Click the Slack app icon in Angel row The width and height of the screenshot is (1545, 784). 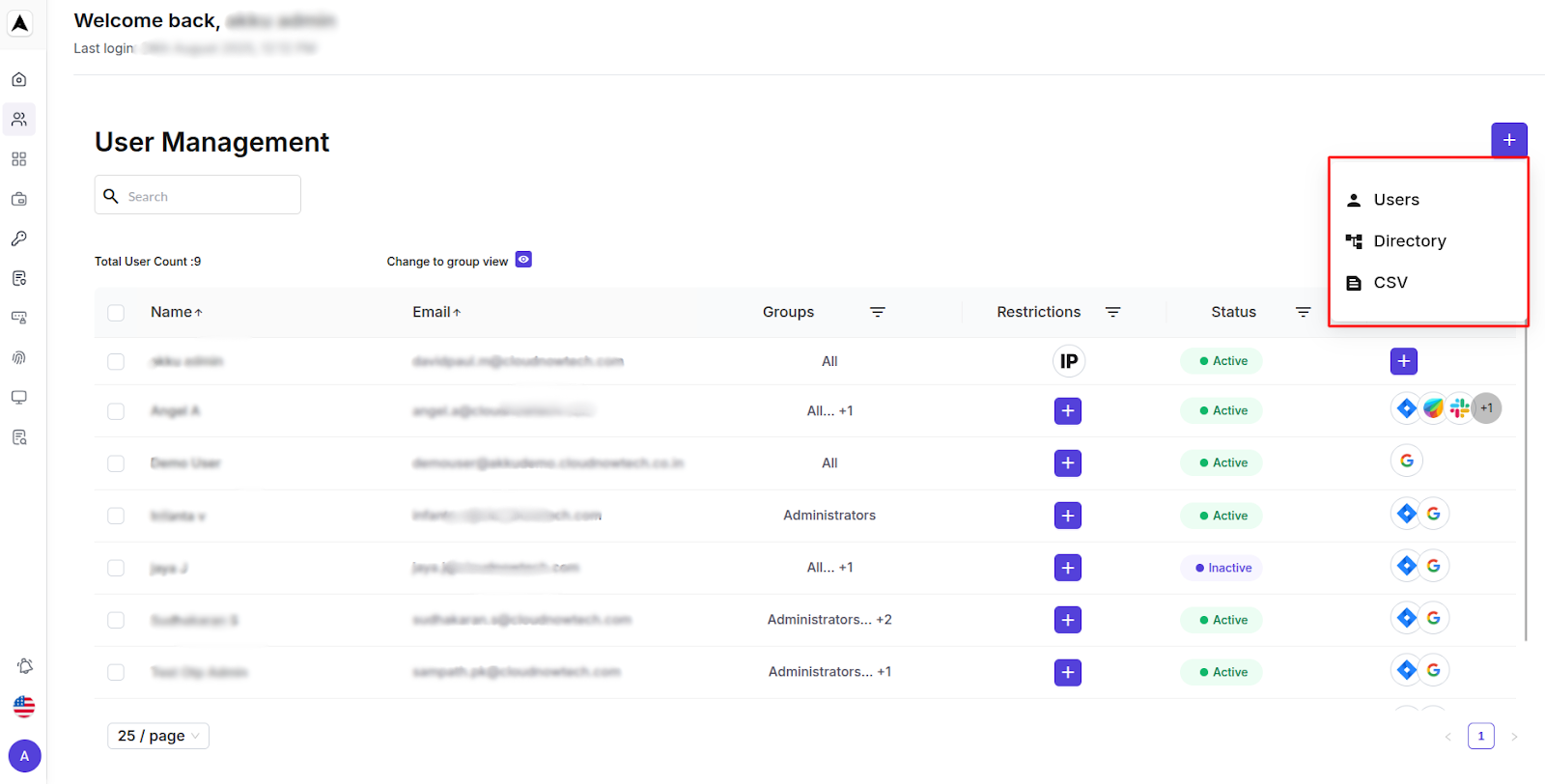(1459, 408)
